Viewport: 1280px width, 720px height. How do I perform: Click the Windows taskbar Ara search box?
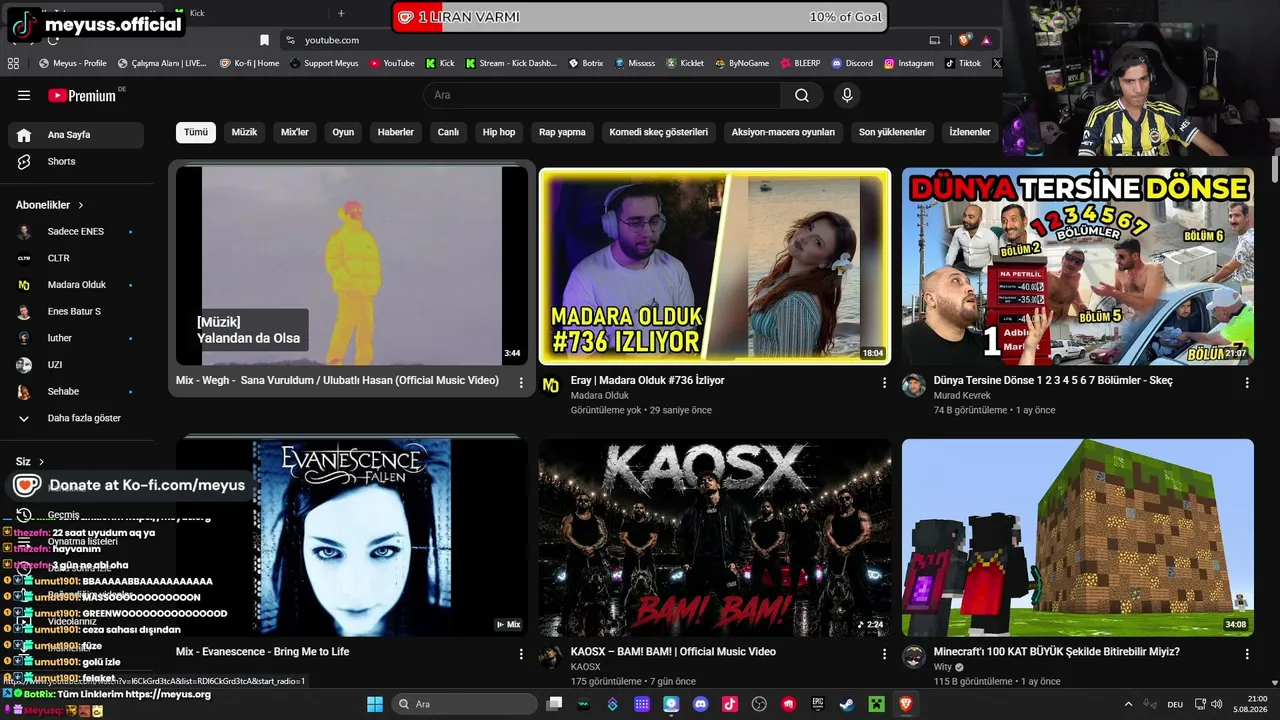(464, 704)
